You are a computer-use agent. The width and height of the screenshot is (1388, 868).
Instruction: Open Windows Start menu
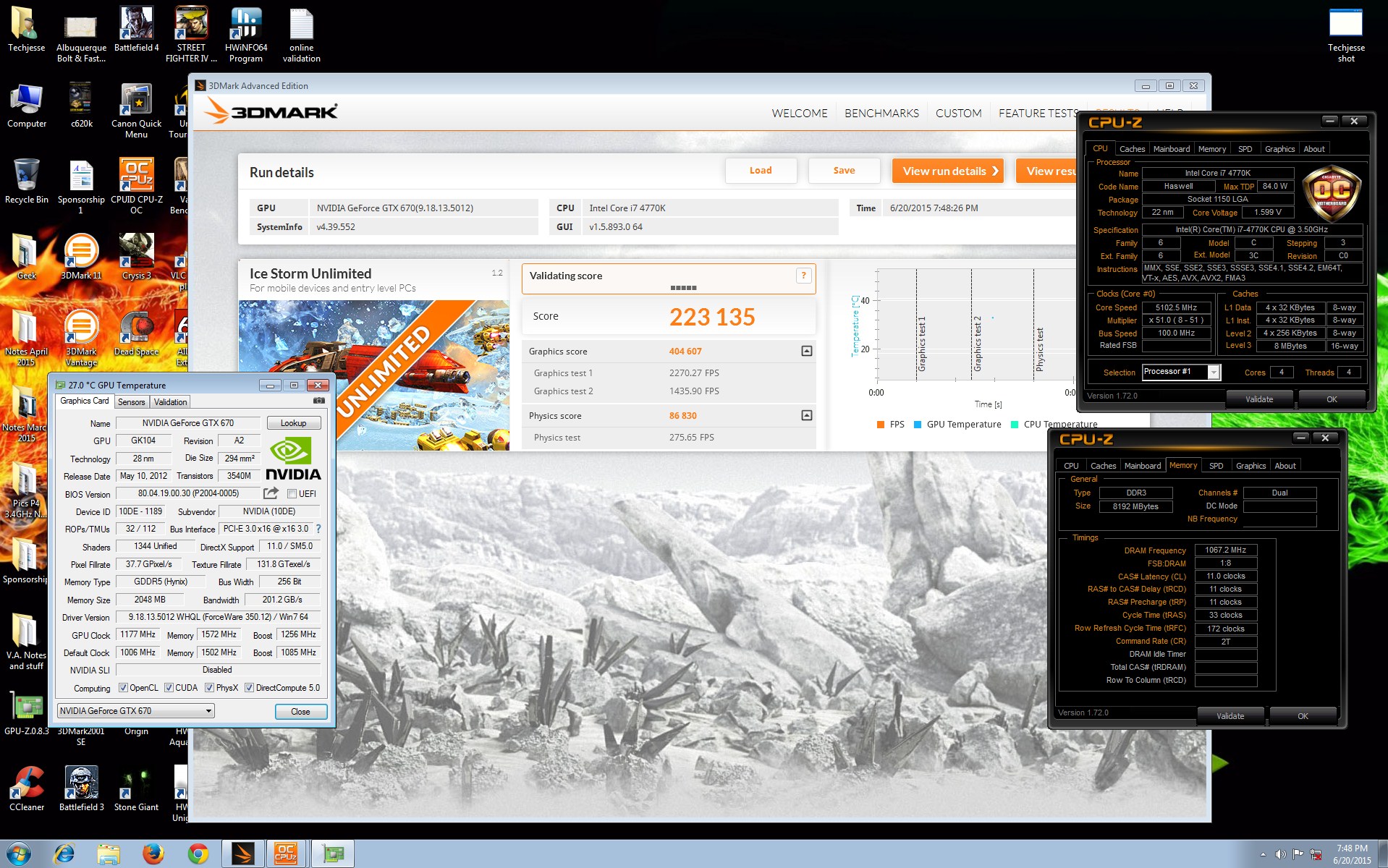click(x=18, y=854)
